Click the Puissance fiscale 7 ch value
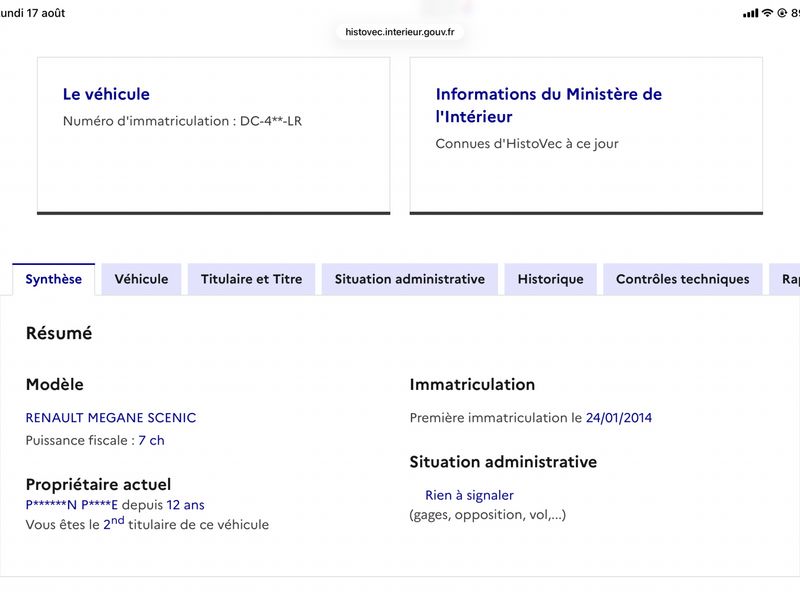The height and width of the screenshot is (600, 800). (152, 440)
